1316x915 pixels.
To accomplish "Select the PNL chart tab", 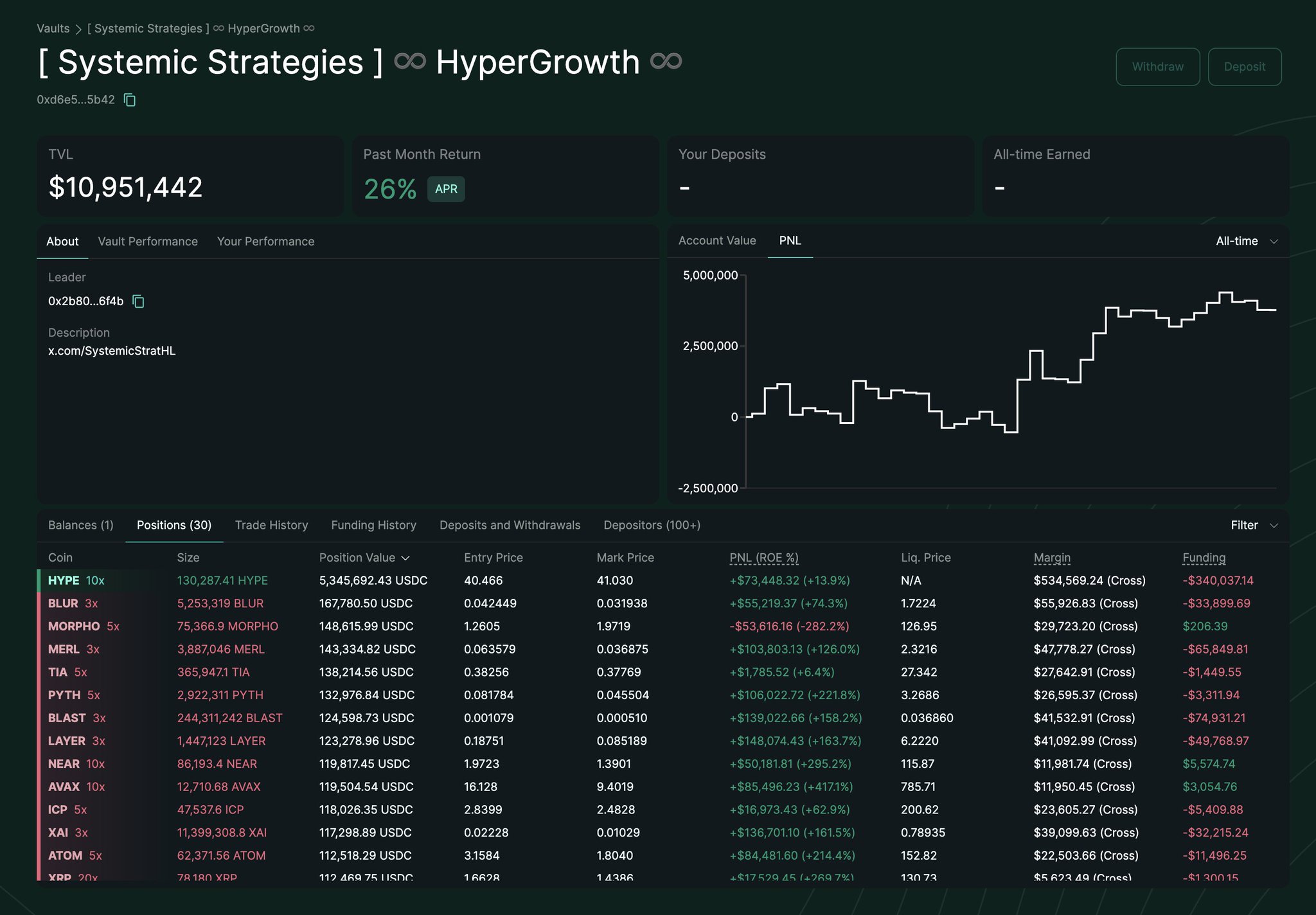I will (x=790, y=240).
